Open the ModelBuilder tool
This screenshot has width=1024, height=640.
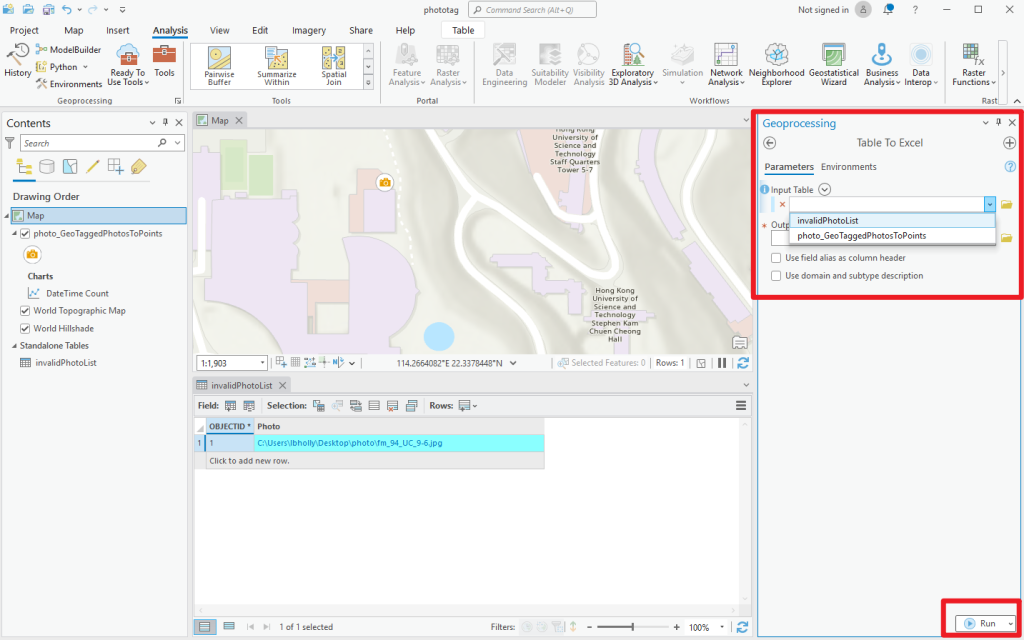pos(69,50)
